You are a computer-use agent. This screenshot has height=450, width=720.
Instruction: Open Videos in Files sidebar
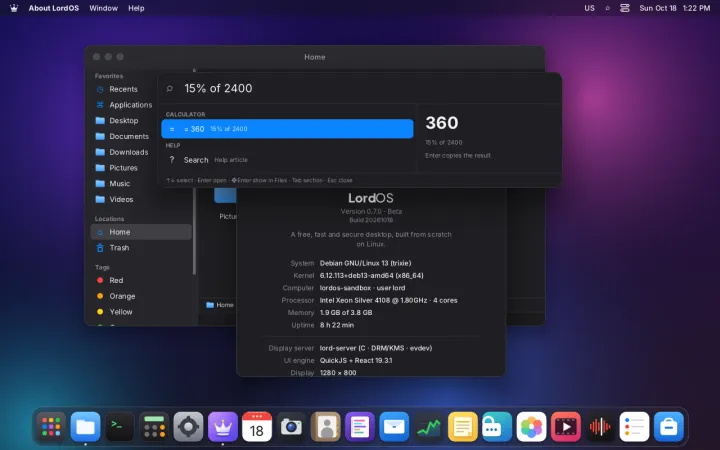tap(141, 199)
